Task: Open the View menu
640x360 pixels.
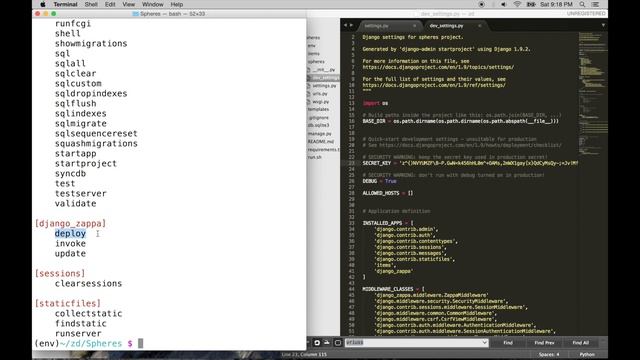Action: click(x=129, y=4)
